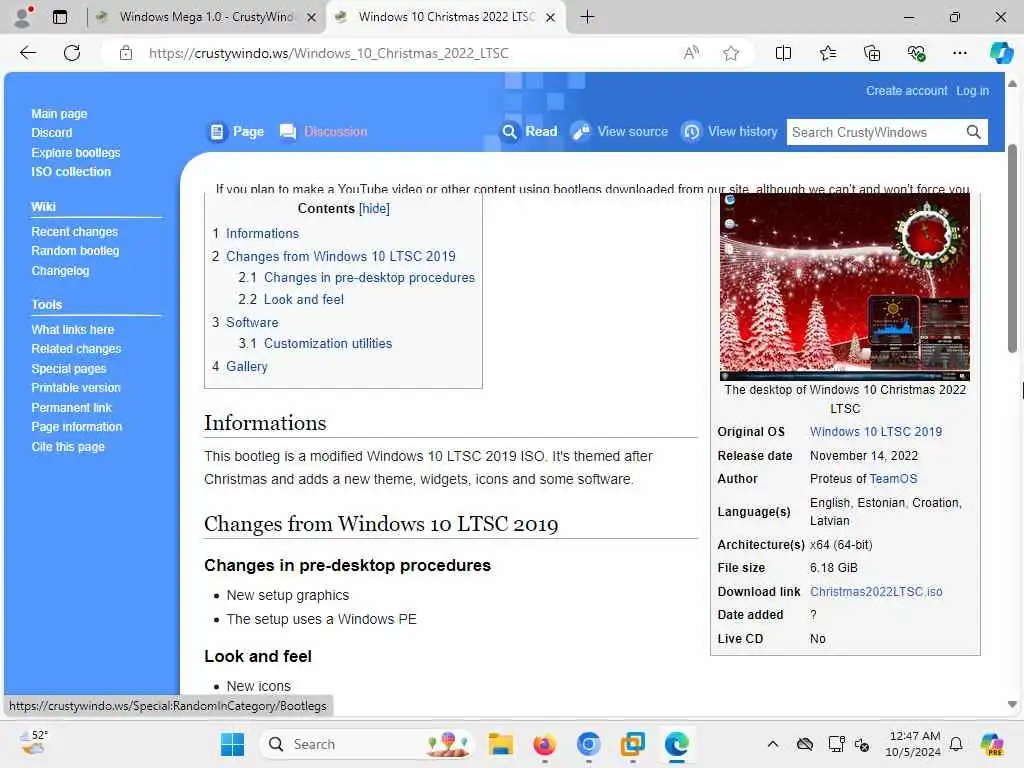The height and width of the screenshot is (768, 1024).
Task: Open Page information
Action: click(x=76, y=426)
